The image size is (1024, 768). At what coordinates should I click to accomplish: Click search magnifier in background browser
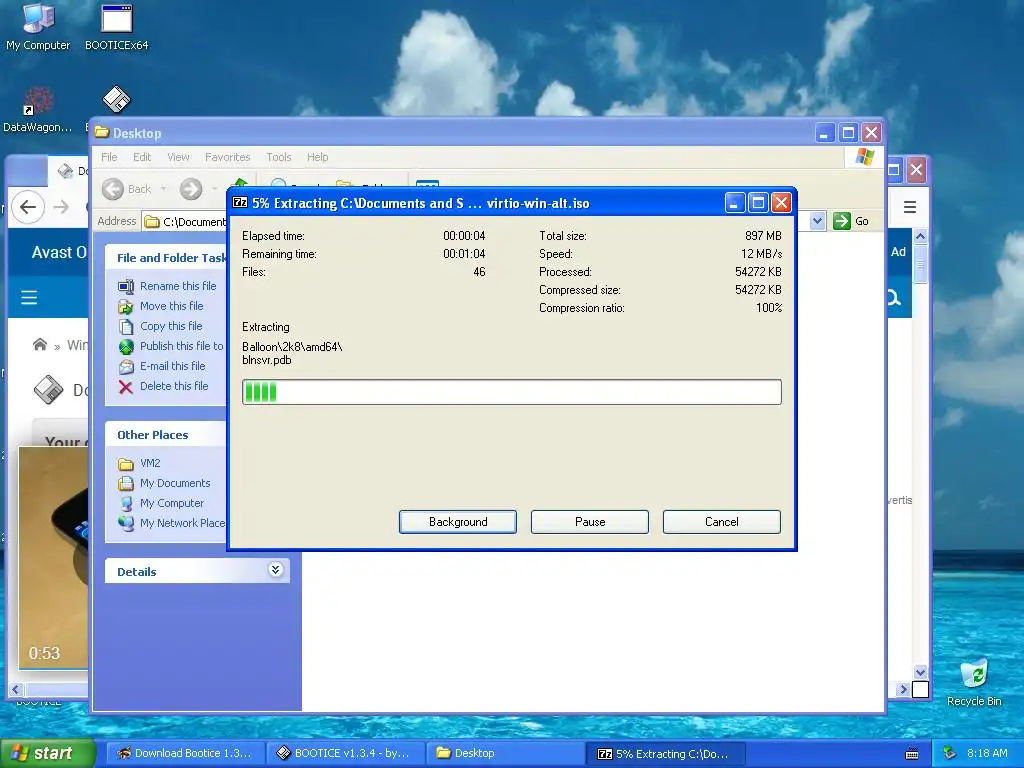click(894, 298)
